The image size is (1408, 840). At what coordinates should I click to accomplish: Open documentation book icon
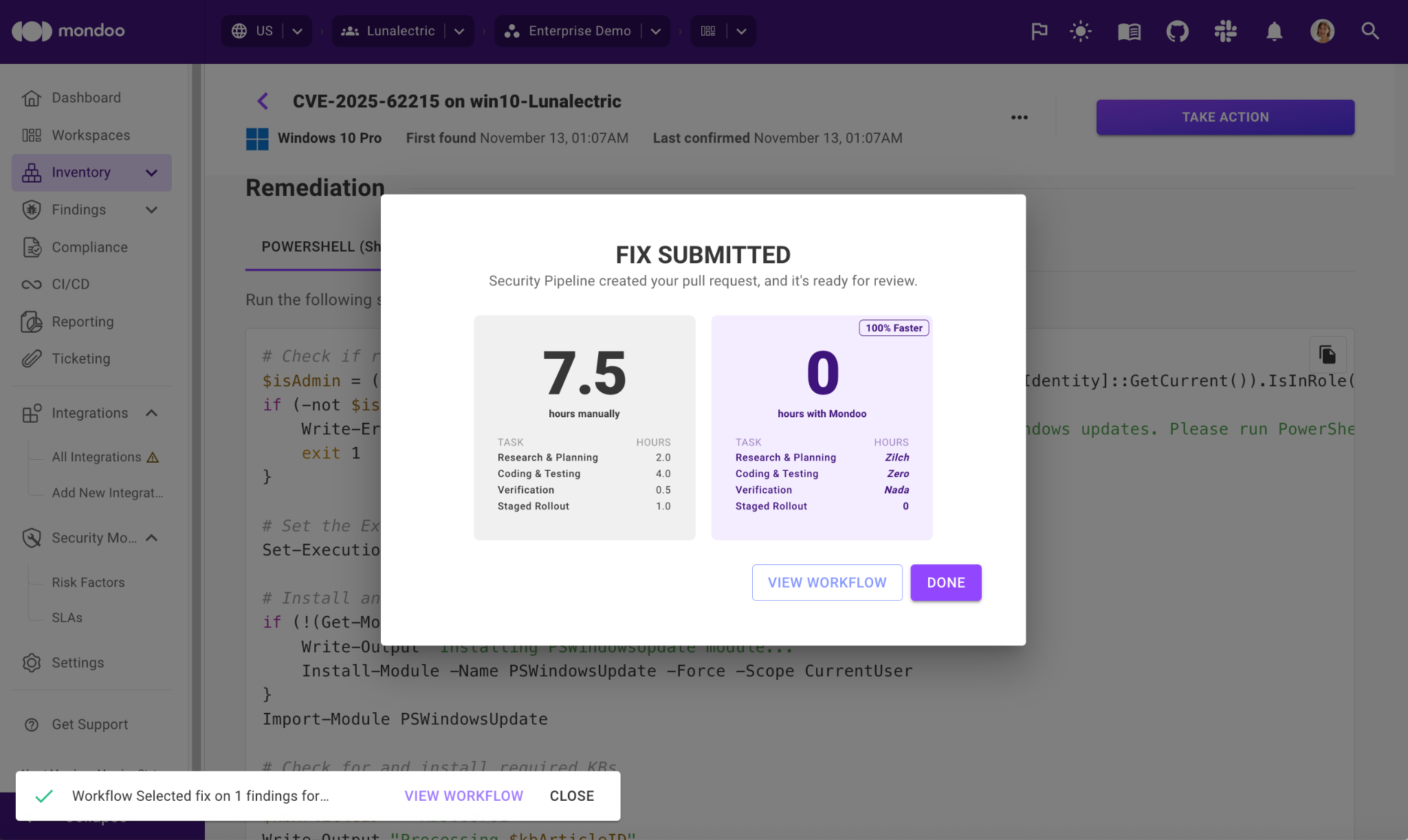coord(1129,31)
